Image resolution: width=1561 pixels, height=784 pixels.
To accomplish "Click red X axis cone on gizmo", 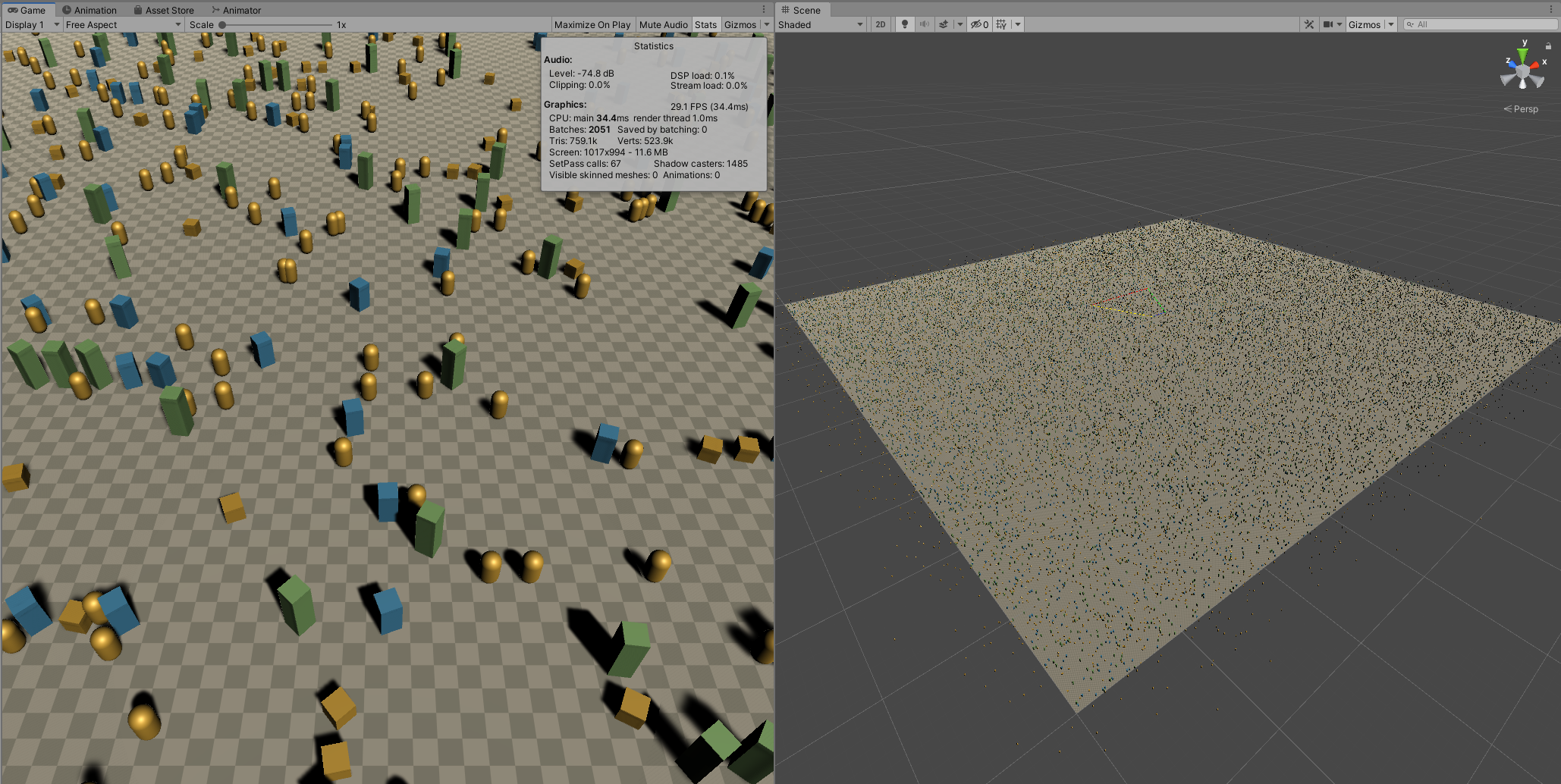I will 1535,66.
